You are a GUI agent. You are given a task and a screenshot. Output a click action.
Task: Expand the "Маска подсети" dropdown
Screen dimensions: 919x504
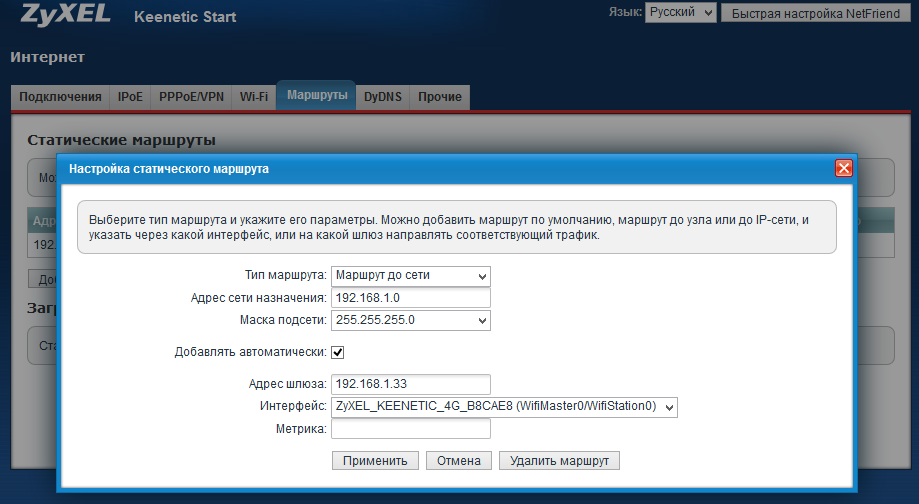[x=410, y=320]
